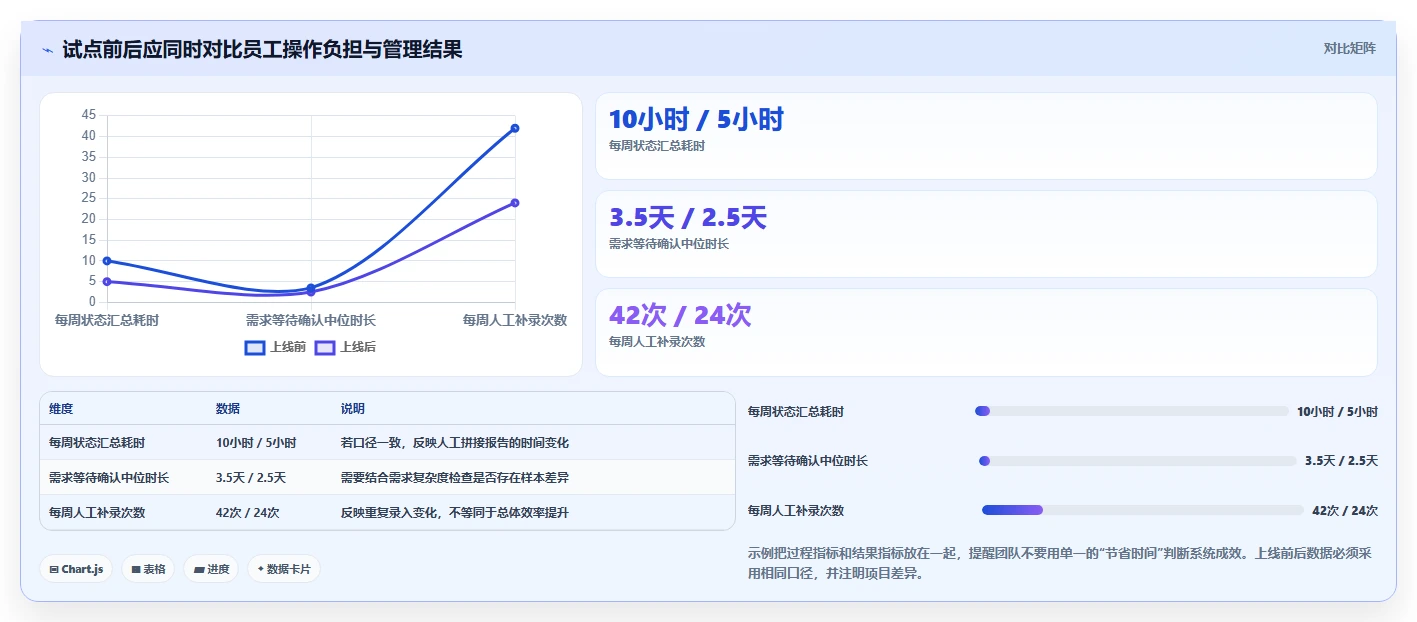
Task: Click the 每周状态汇总耗时 progress bar
Action: point(1132,411)
